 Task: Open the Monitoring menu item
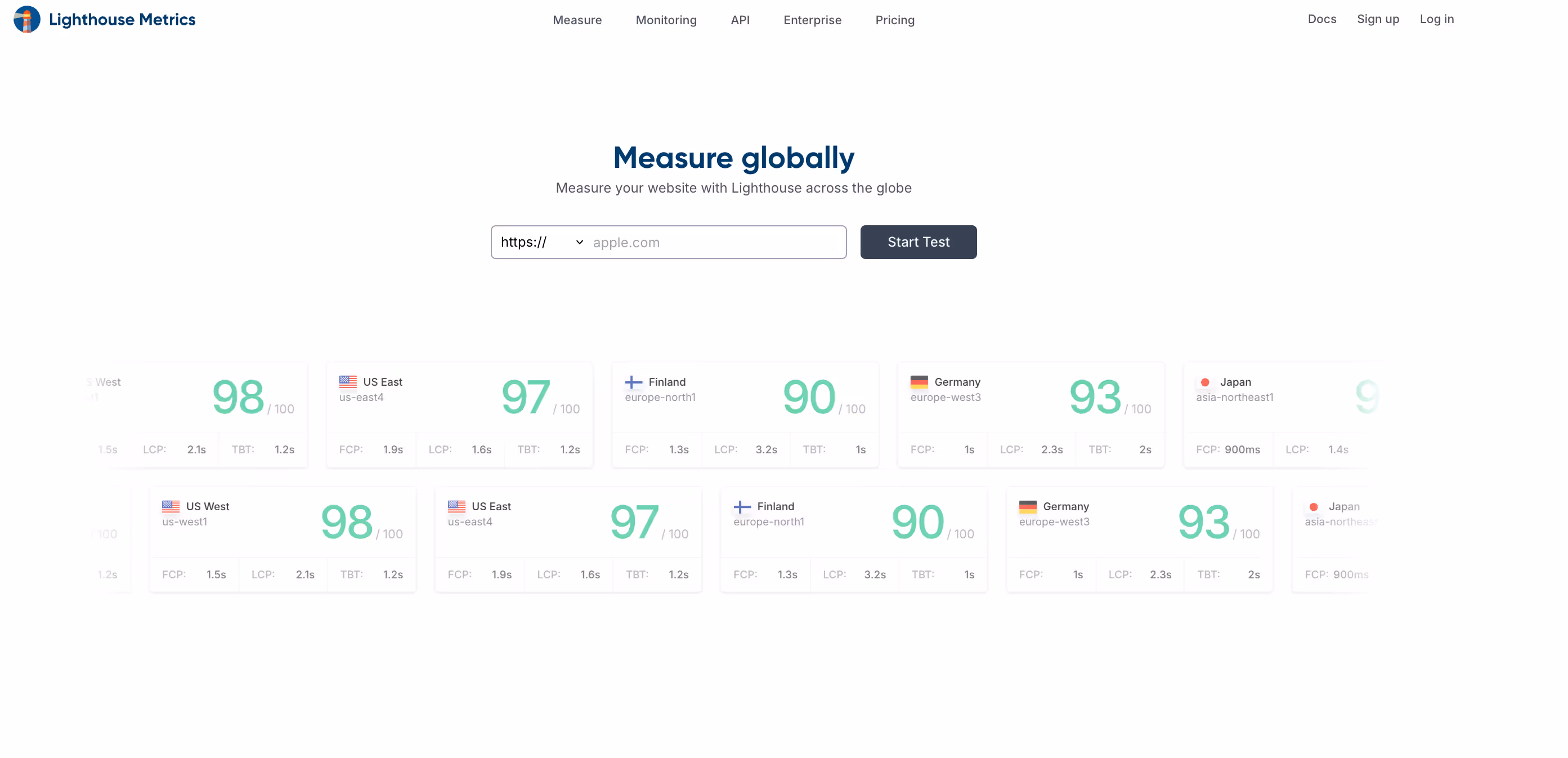(x=666, y=20)
